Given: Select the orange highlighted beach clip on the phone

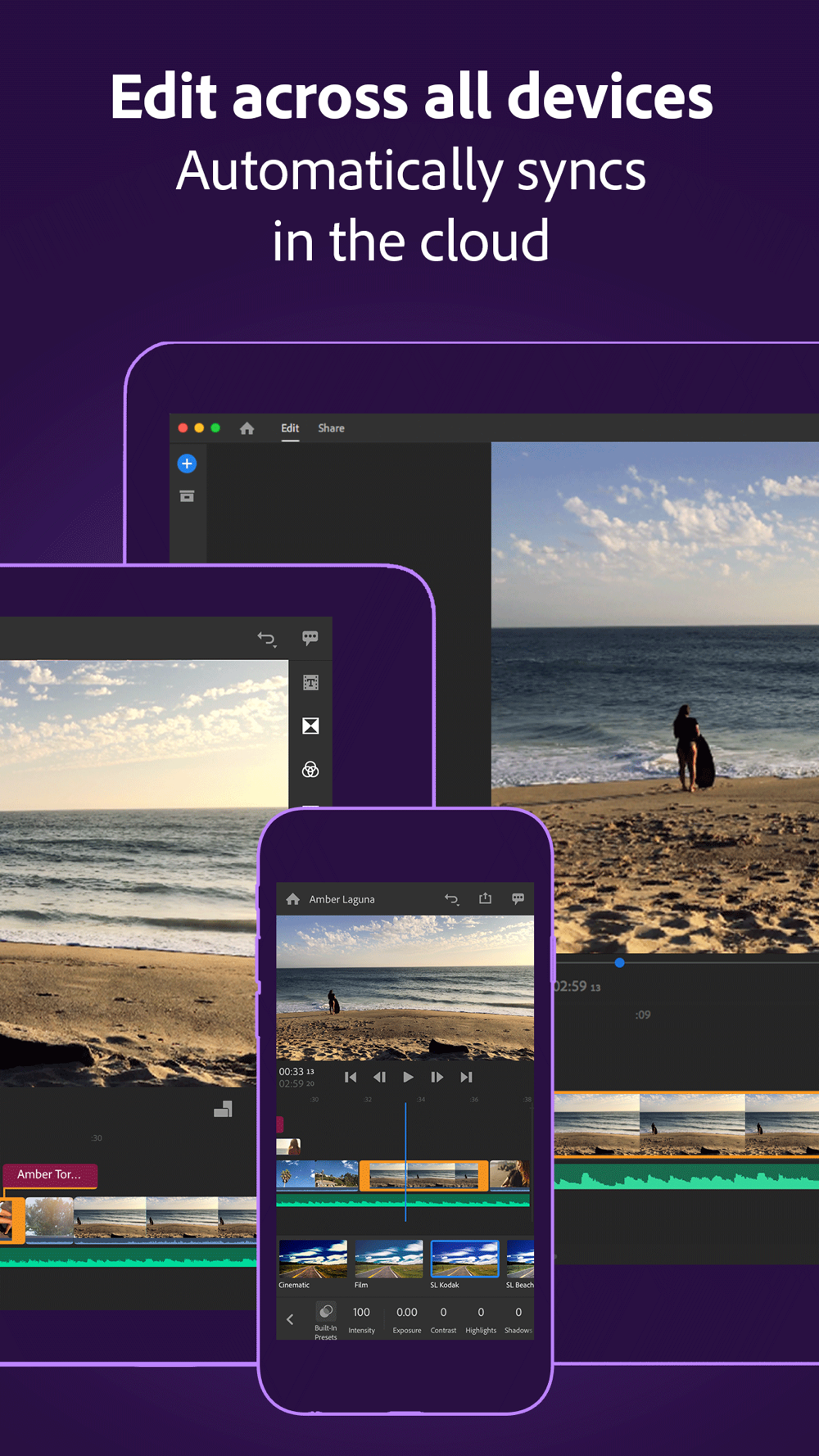Looking at the screenshot, I should pos(424,1175).
